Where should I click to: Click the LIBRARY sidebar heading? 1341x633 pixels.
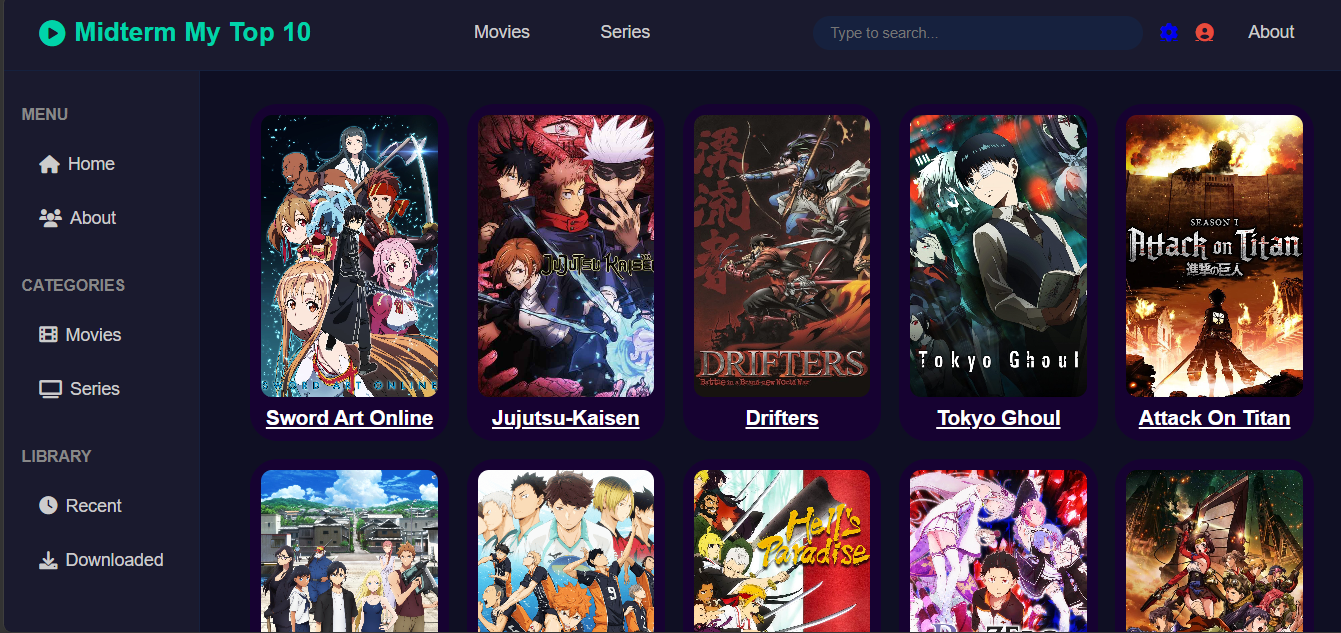56,457
